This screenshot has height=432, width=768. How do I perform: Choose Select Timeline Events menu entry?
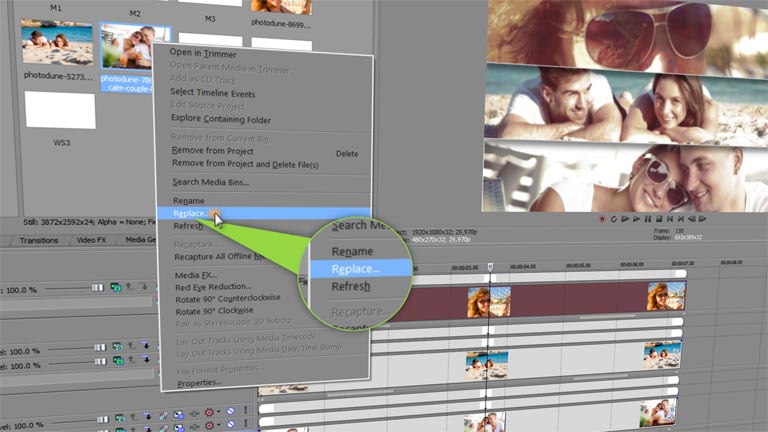[x=213, y=93]
